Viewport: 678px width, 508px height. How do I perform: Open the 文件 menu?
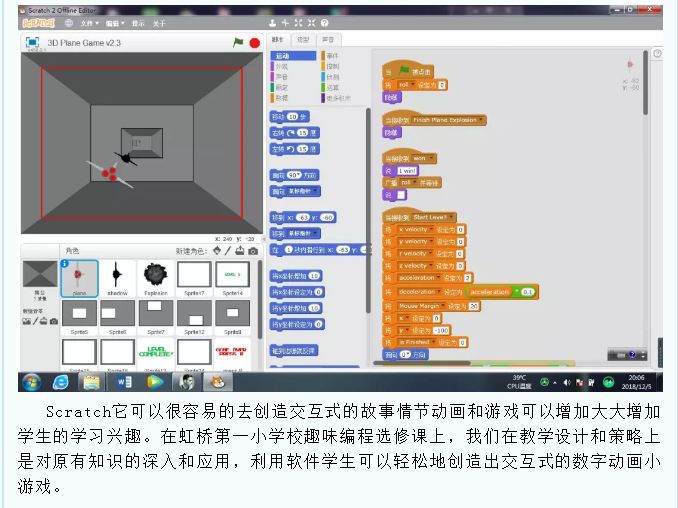click(89, 22)
